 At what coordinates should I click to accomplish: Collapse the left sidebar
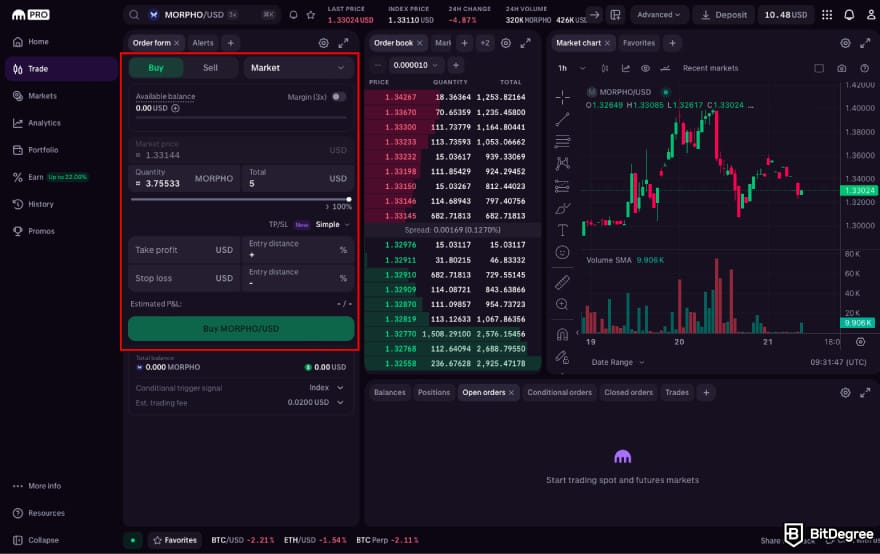[x=36, y=540]
